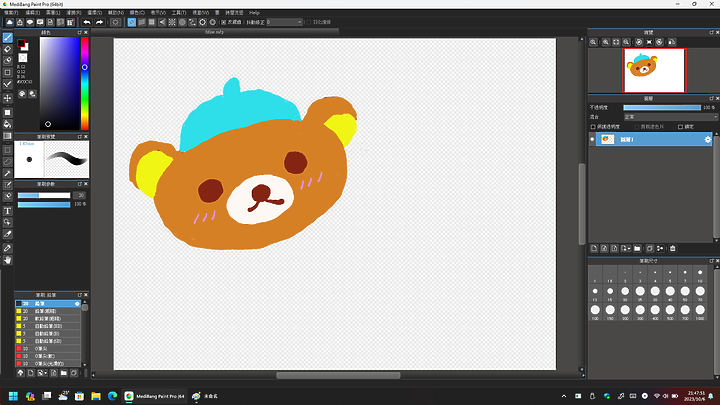Toggle visibility of layer 1
720x405 pixels.
click(x=592, y=140)
